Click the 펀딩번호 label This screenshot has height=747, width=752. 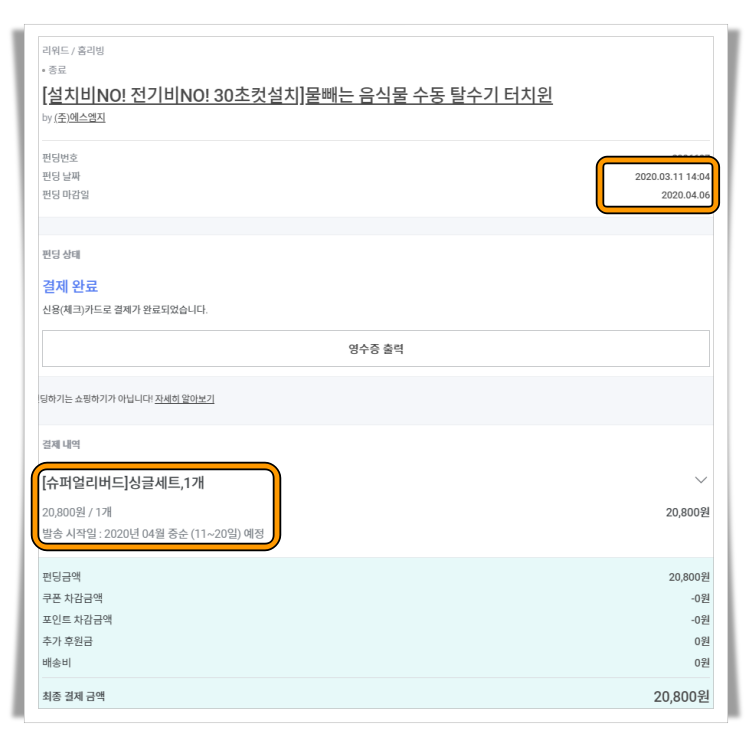point(60,158)
